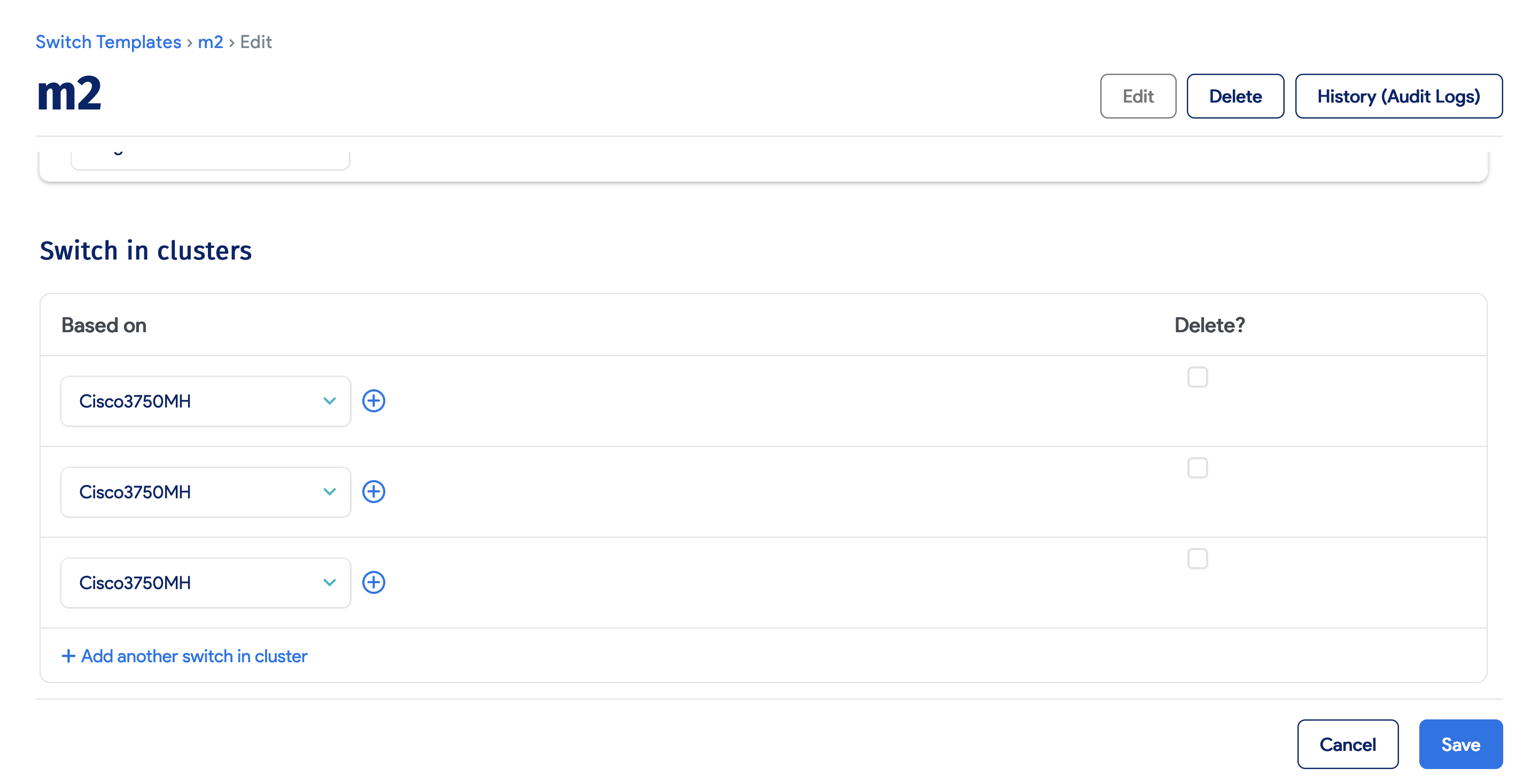Cancel the template edits
This screenshot has height=784, width=1539.
(1347, 744)
